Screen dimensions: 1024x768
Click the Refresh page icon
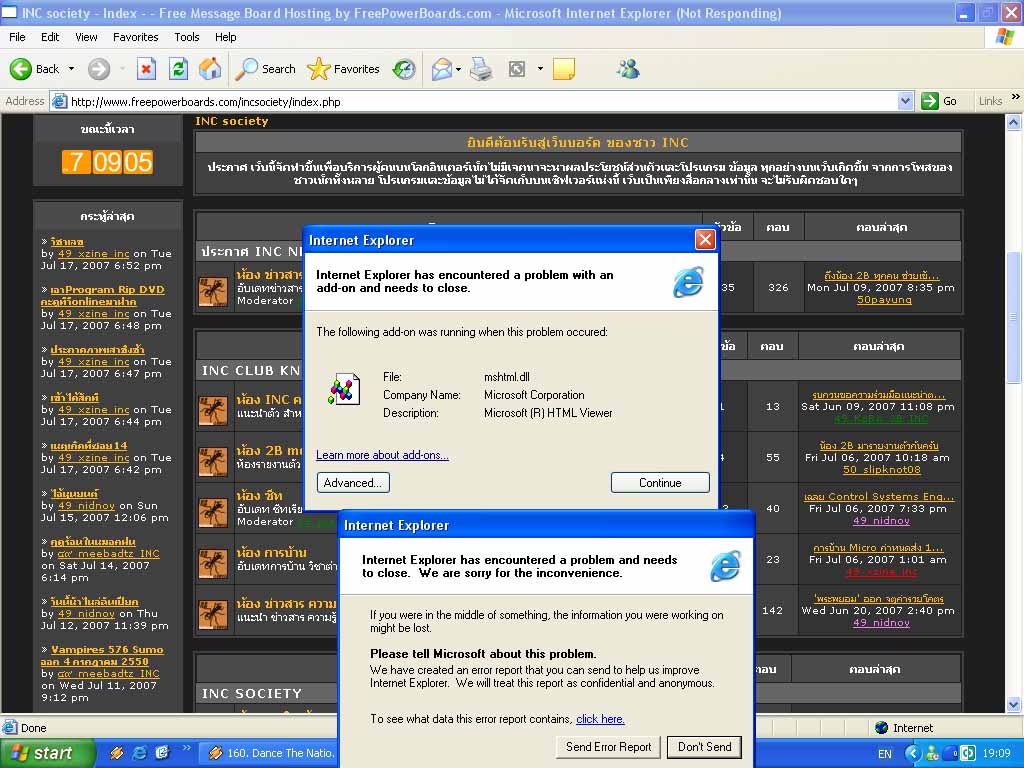point(178,69)
